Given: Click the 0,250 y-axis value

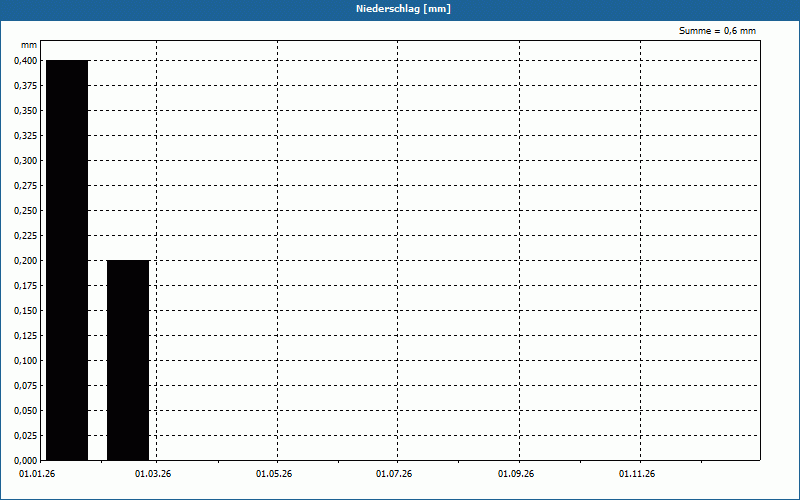Looking at the screenshot, I should [x=26, y=211].
